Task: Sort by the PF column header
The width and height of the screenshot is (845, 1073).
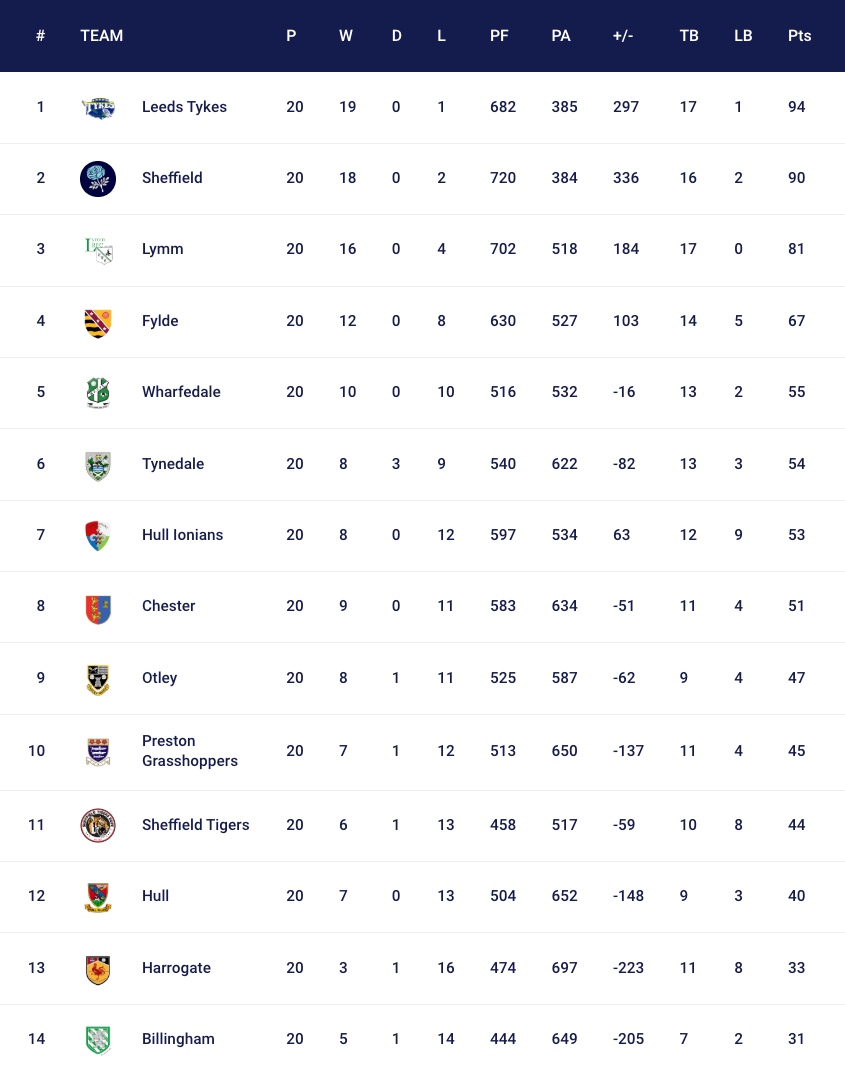Action: 499,36
